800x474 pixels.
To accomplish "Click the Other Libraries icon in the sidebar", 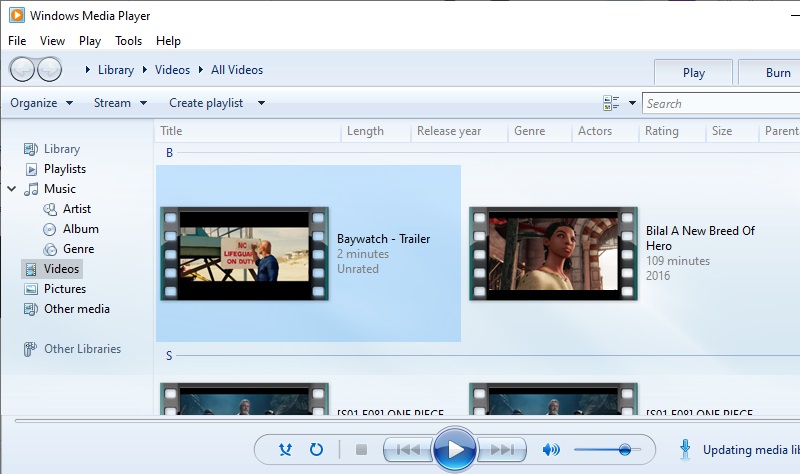I will 30,349.
